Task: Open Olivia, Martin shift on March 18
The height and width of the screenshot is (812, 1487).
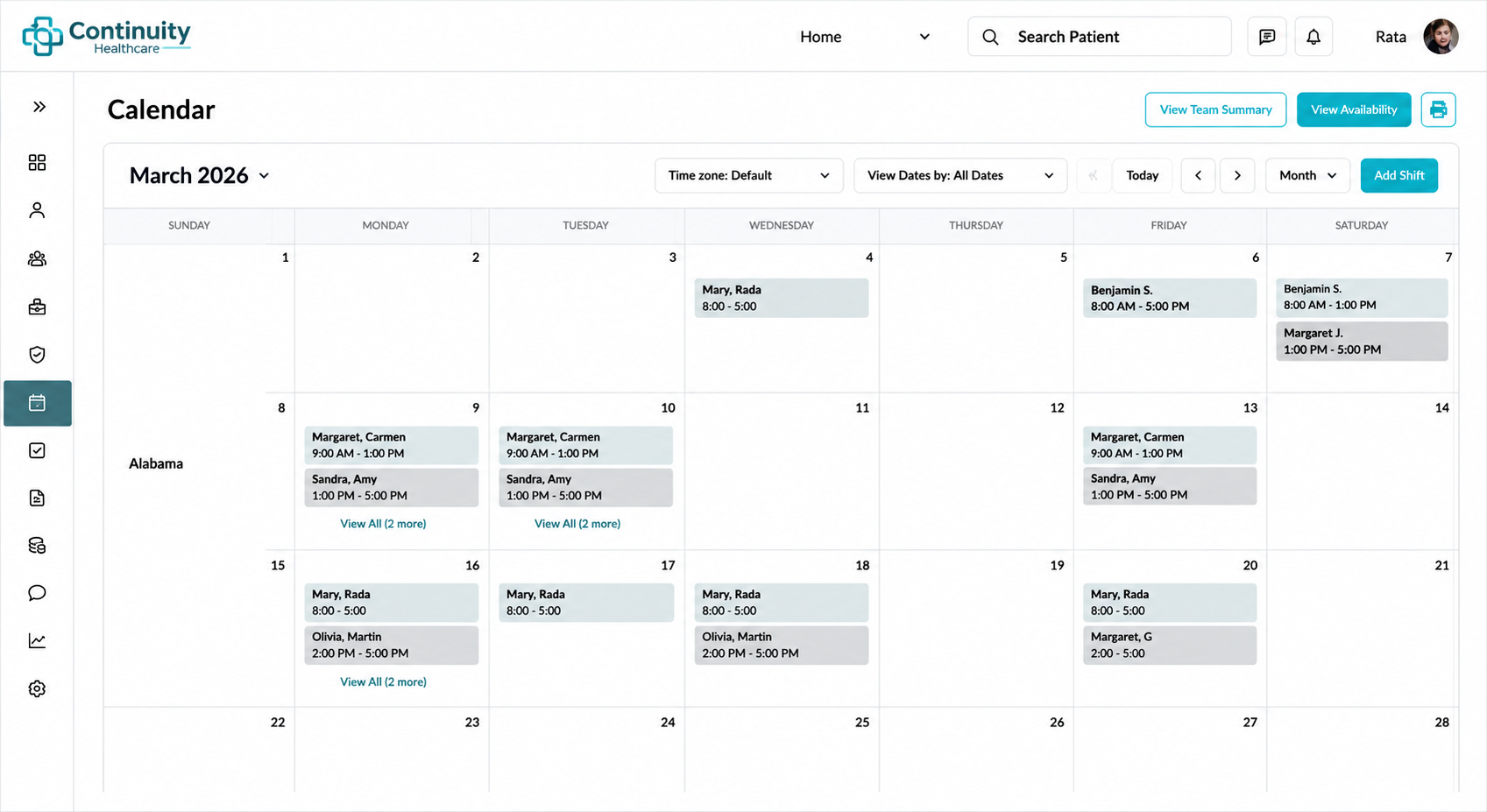Action: [782, 645]
